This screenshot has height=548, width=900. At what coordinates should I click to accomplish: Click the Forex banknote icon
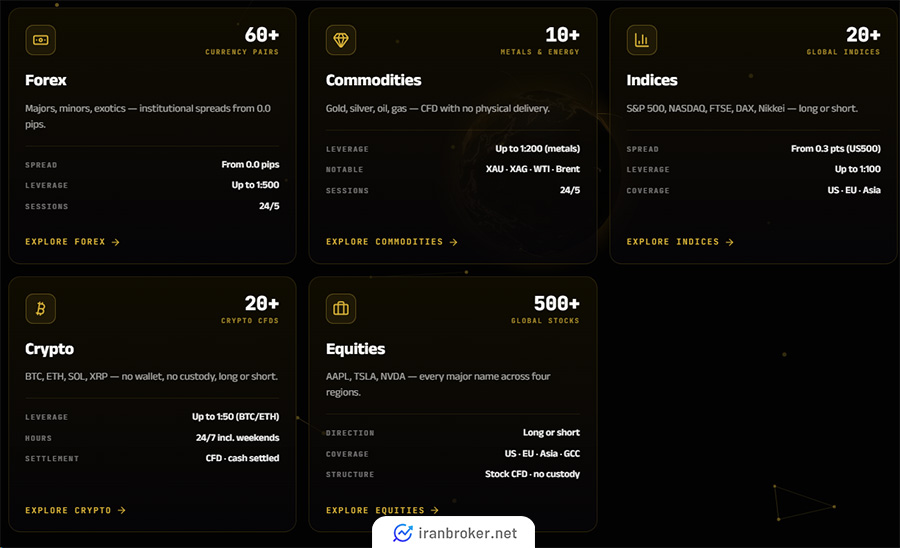40,40
